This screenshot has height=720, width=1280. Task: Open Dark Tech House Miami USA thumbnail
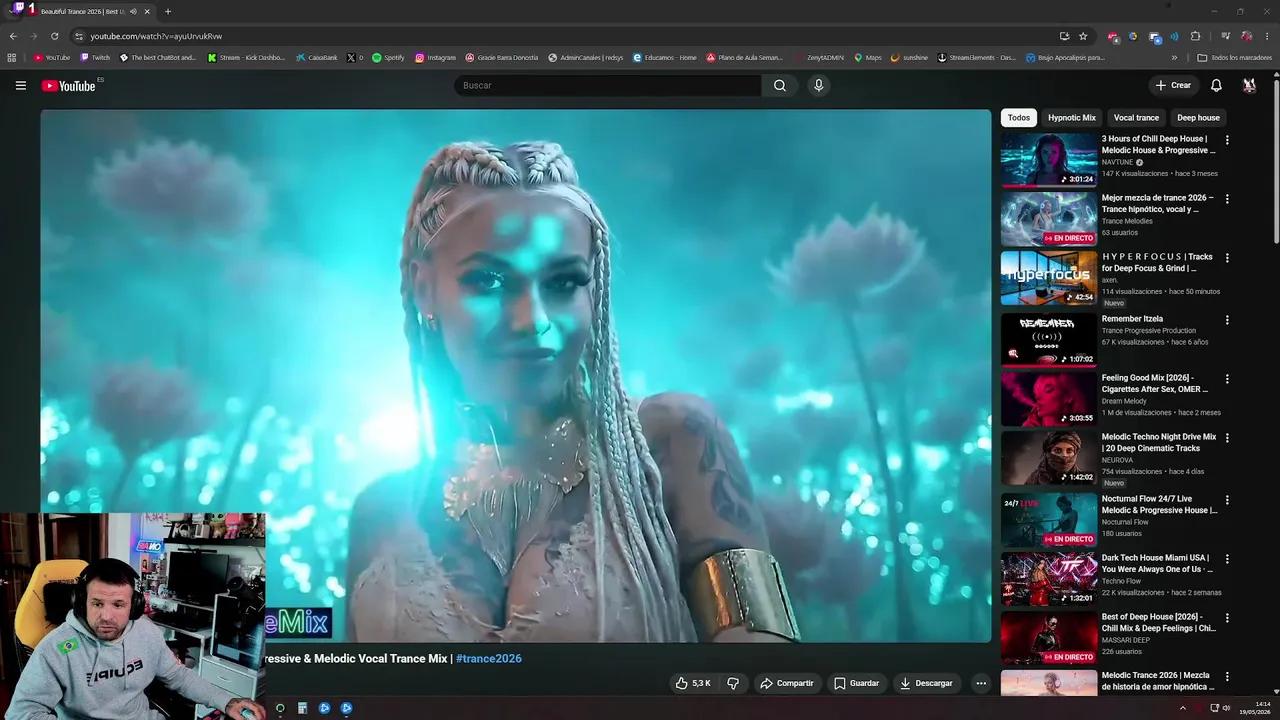point(1049,579)
